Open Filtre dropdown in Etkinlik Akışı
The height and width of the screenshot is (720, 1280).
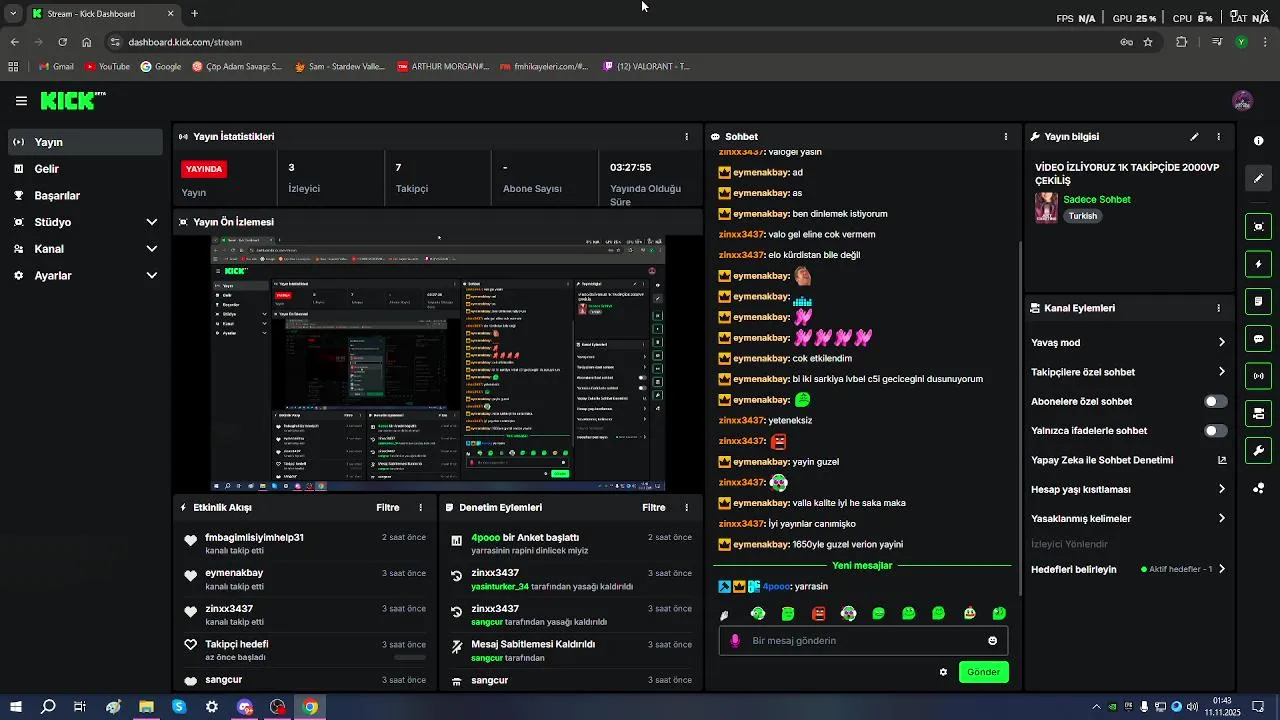click(x=387, y=508)
